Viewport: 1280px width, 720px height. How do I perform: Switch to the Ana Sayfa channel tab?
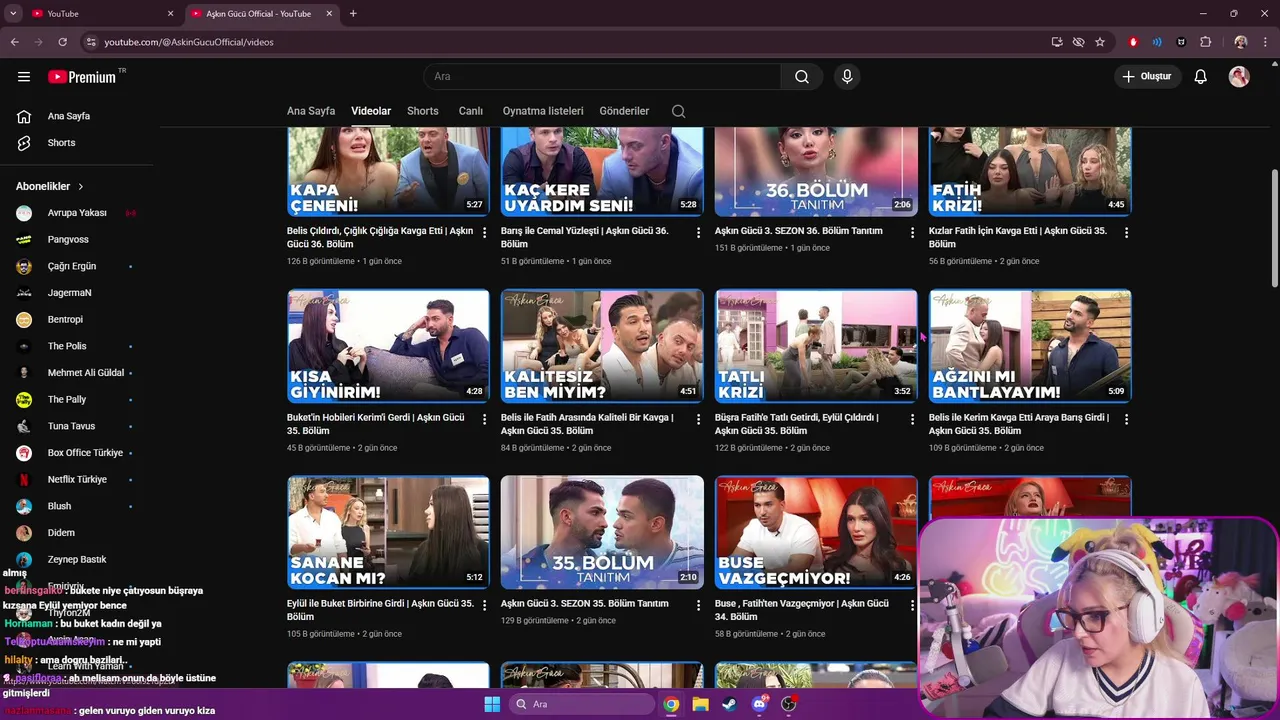click(311, 111)
